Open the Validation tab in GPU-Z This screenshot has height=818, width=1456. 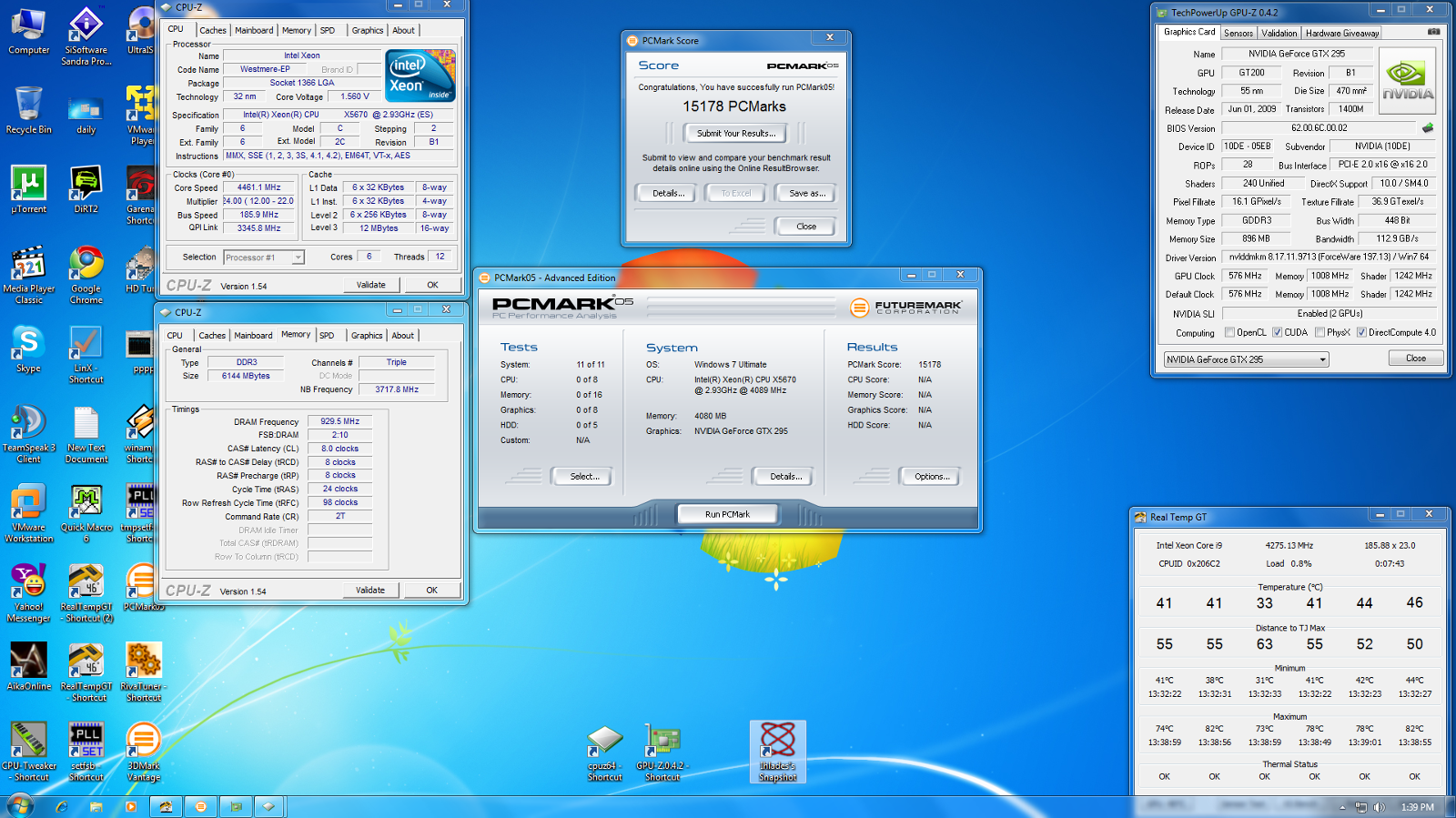pos(1279,33)
